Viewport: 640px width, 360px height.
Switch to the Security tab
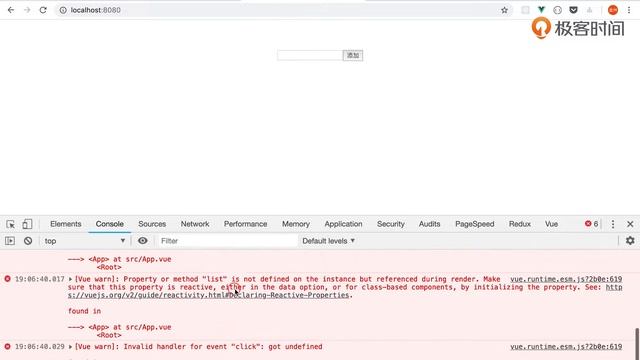pyautogui.click(x=391, y=224)
